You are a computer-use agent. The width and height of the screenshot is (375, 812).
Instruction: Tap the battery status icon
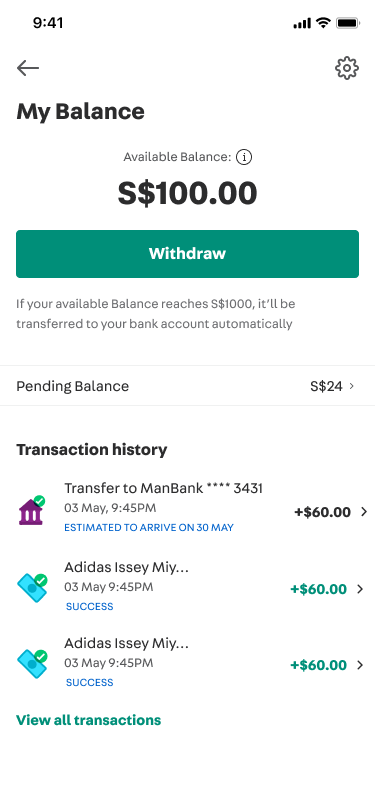(348, 23)
